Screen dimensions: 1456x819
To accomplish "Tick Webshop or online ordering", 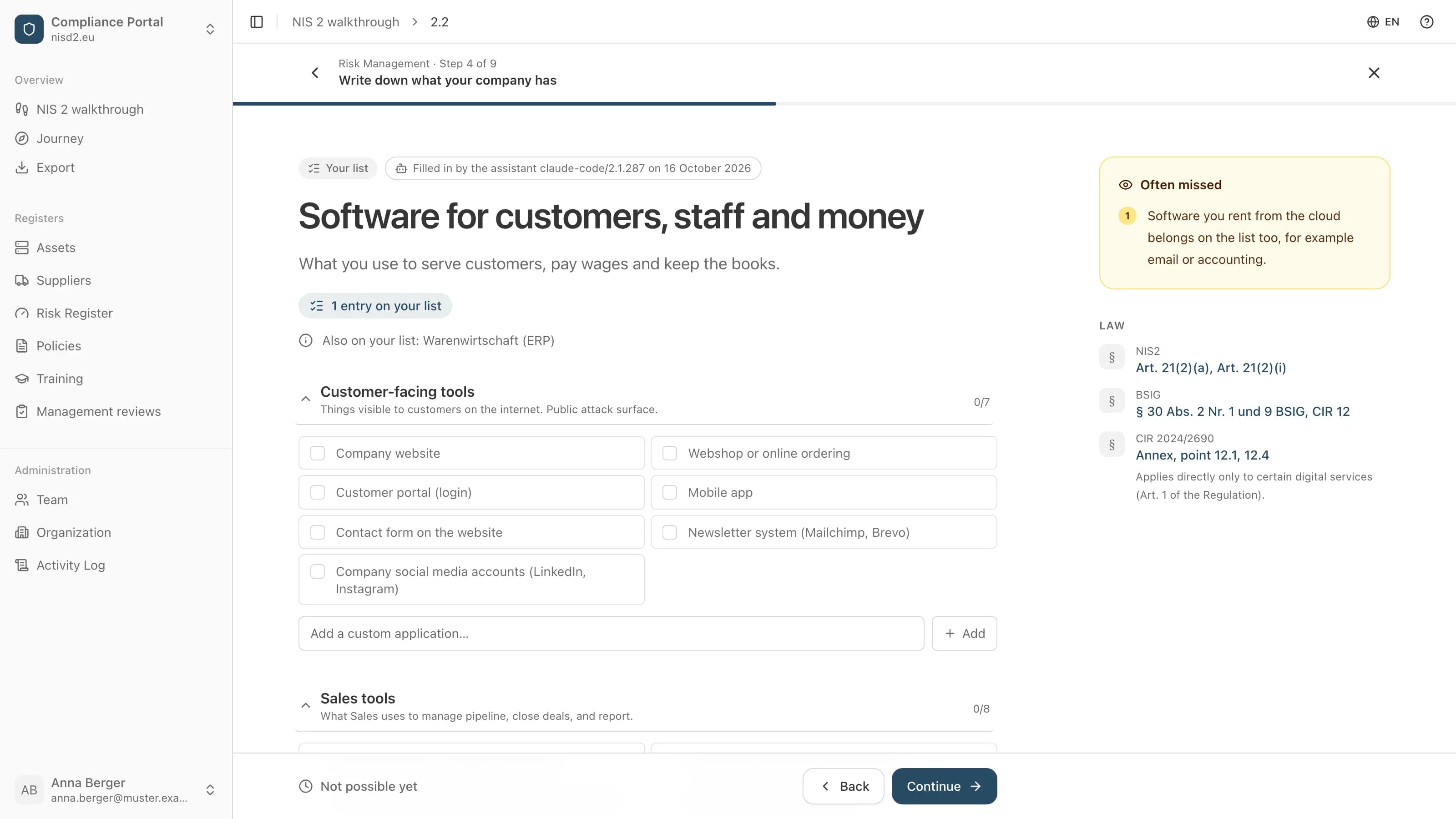I will [x=670, y=453].
